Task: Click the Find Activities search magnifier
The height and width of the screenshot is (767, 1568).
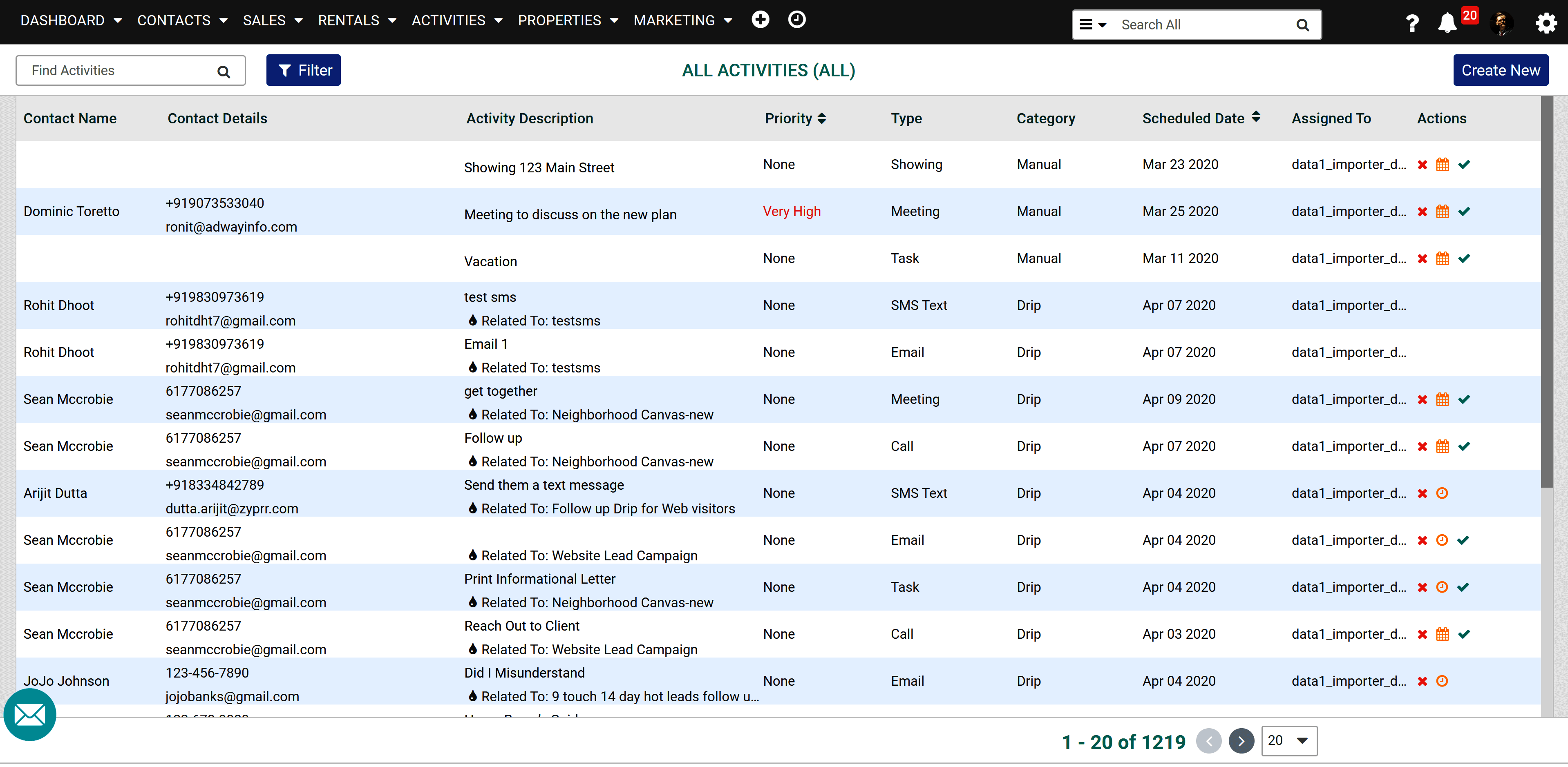Action: [x=224, y=71]
